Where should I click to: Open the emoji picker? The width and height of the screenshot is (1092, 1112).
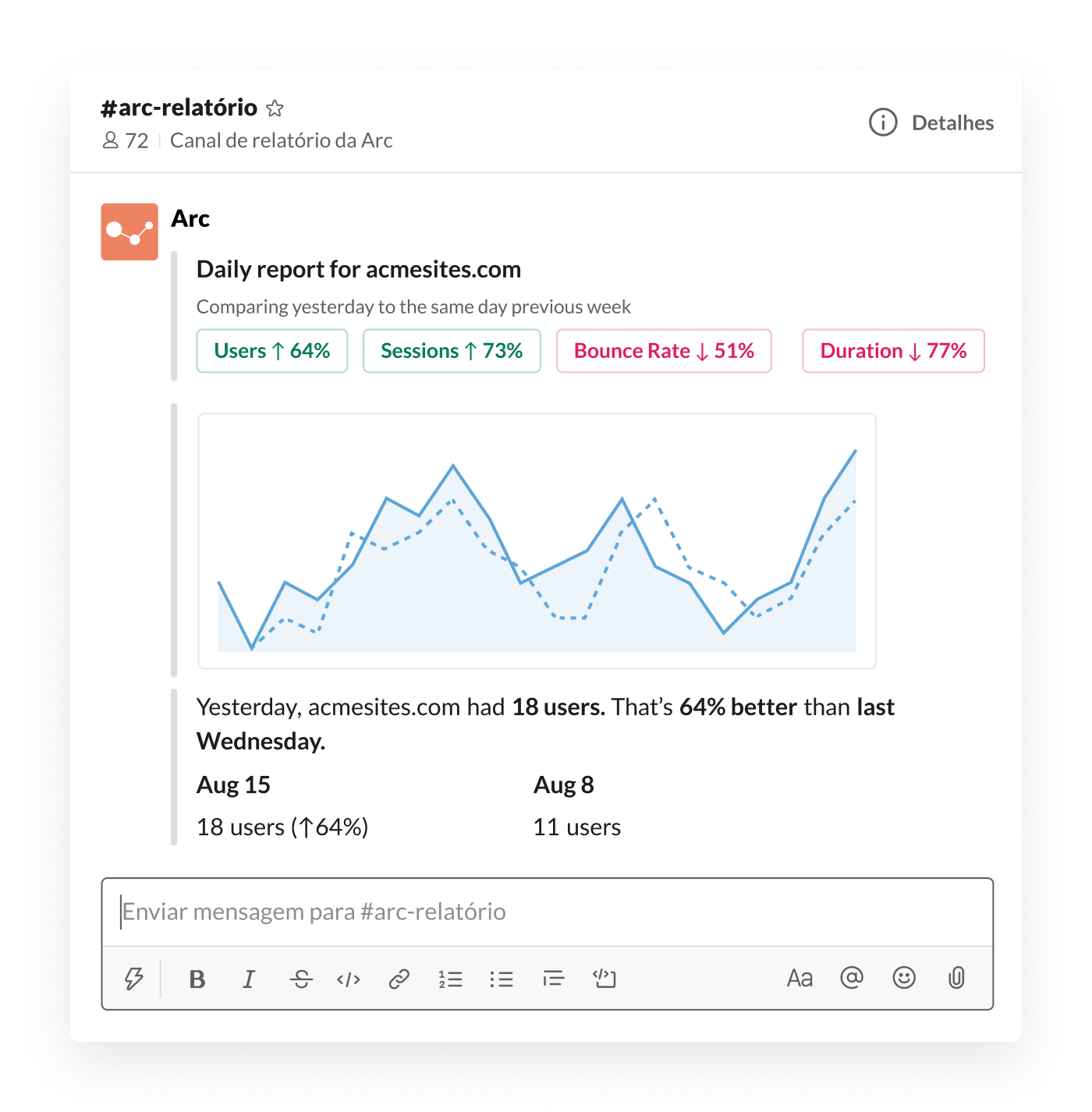(904, 978)
